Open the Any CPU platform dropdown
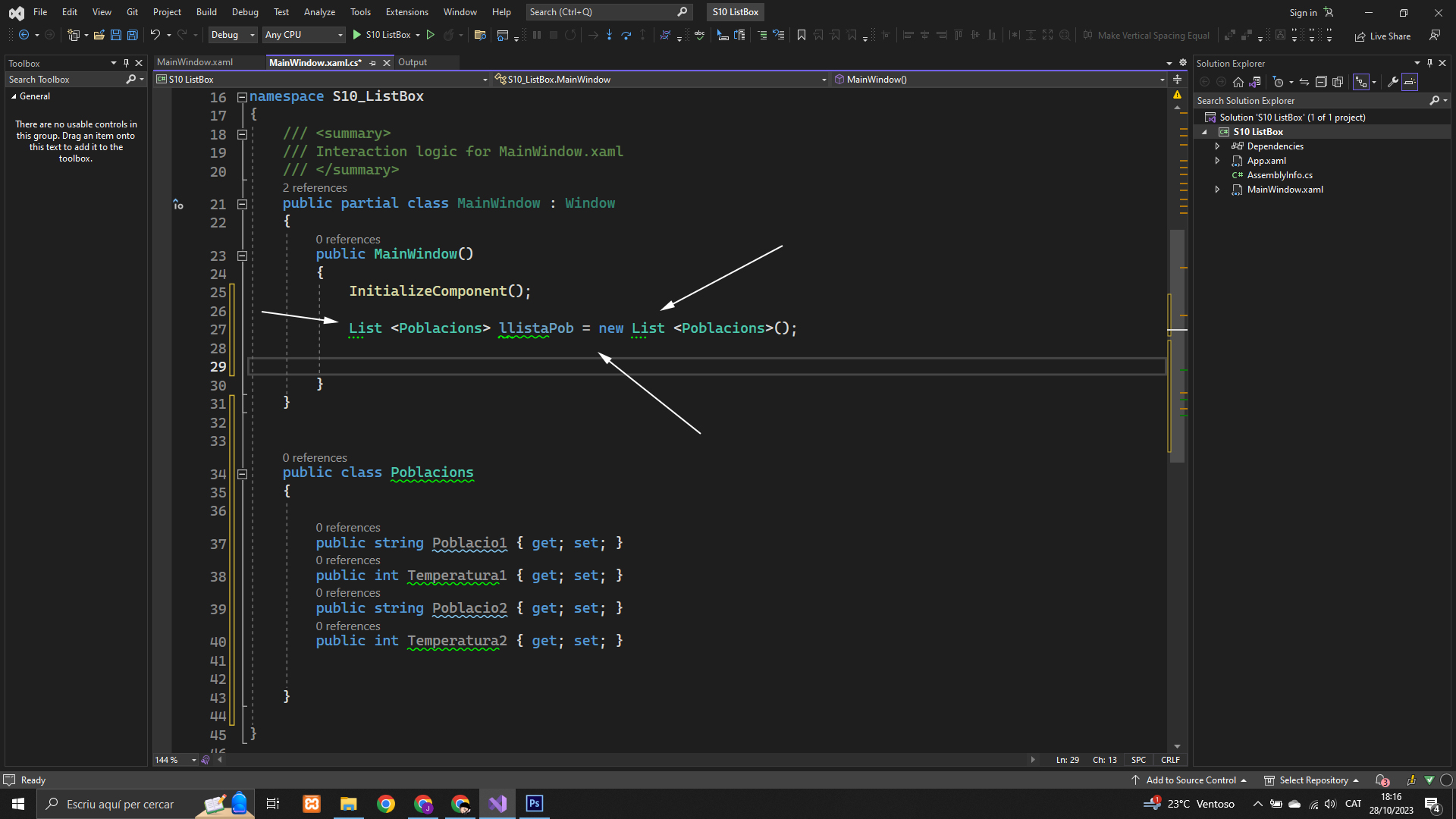Screen dimensions: 1456x819 pyautogui.click(x=303, y=35)
